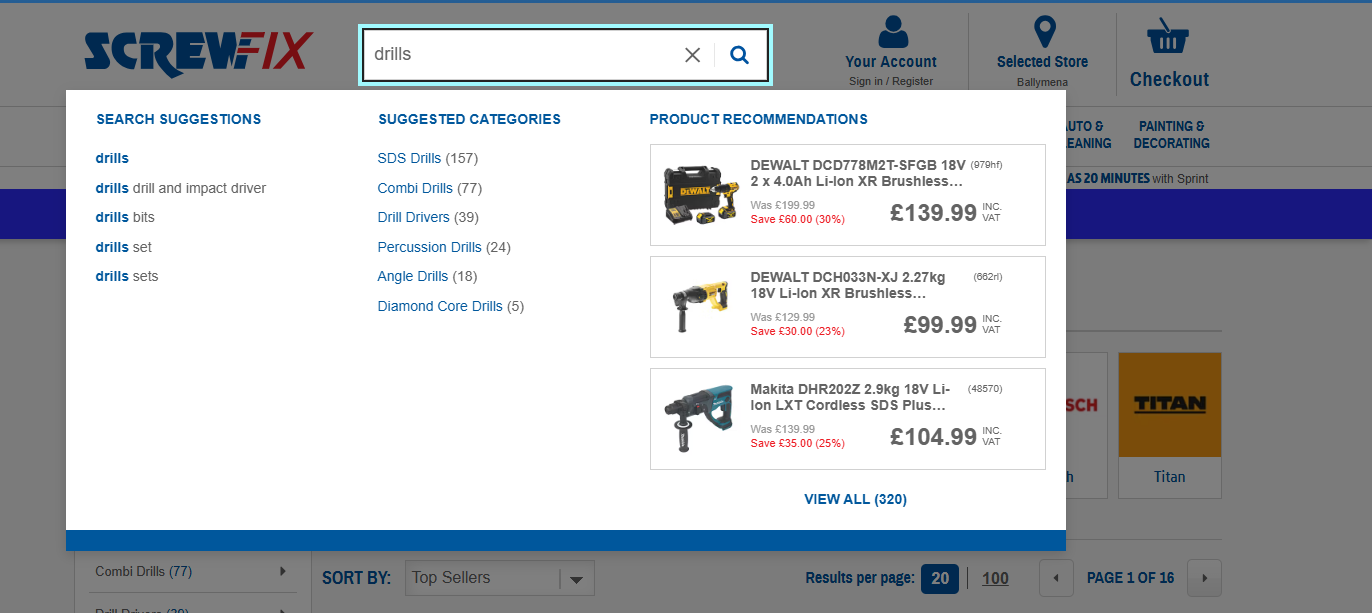The height and width of the screenshot is (613, 1372).
Task: Select the 20 results per page option
Action: tap(939, 578)
